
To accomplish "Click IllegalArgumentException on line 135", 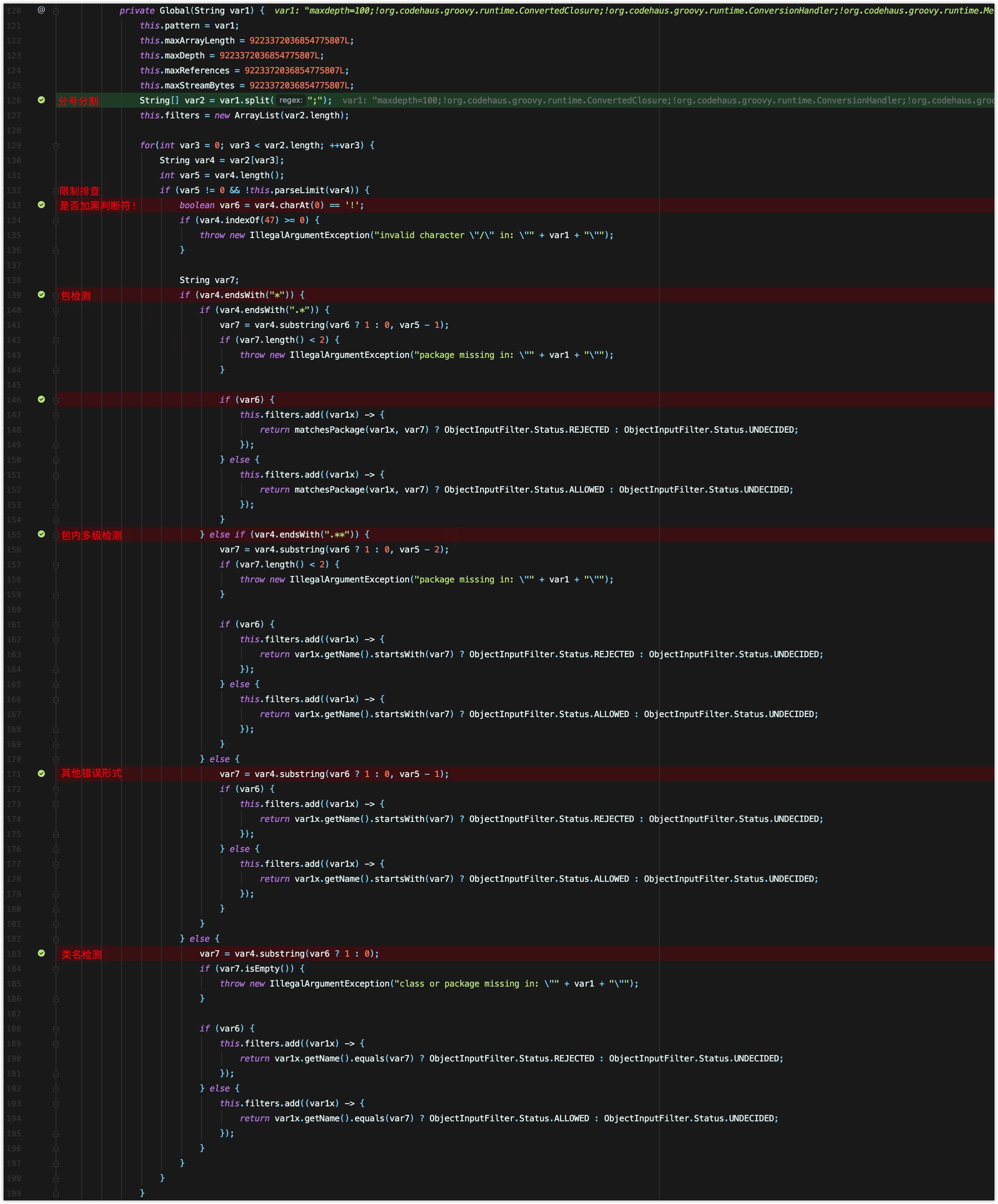I will point(309,235).
